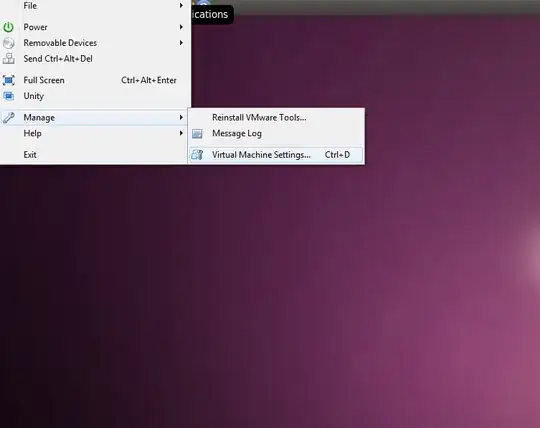Click the Removable Devices disc icon

[8, 43]
